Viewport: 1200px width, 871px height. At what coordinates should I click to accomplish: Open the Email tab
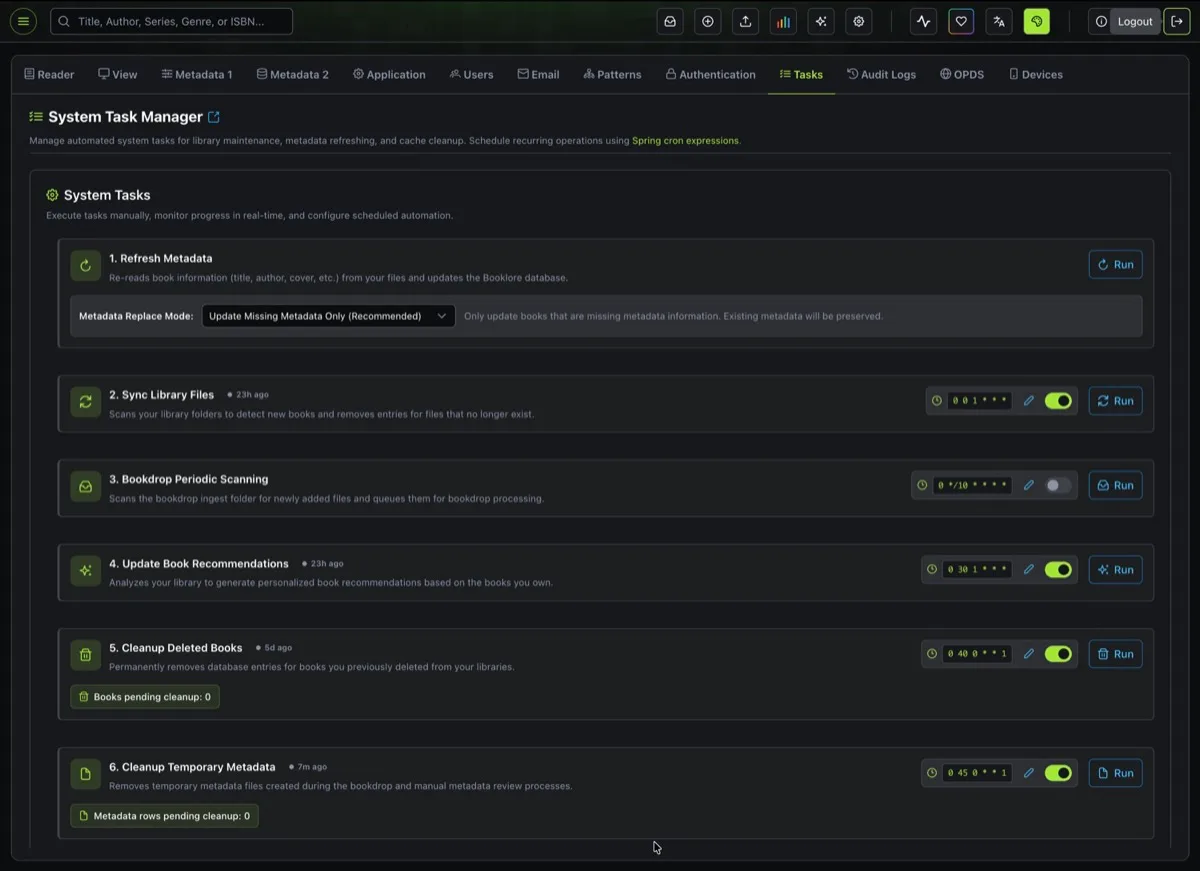538,74
